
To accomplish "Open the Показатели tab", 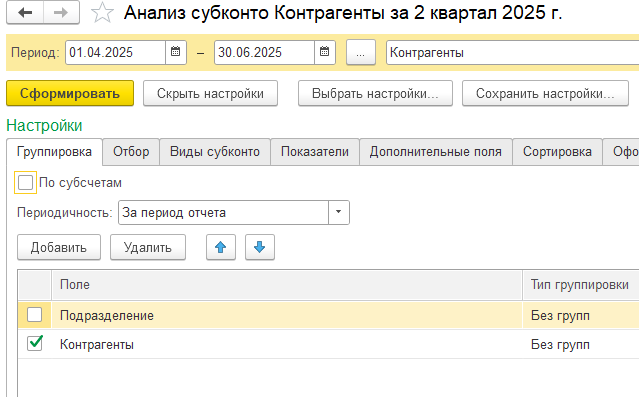I will coord(315,152).
